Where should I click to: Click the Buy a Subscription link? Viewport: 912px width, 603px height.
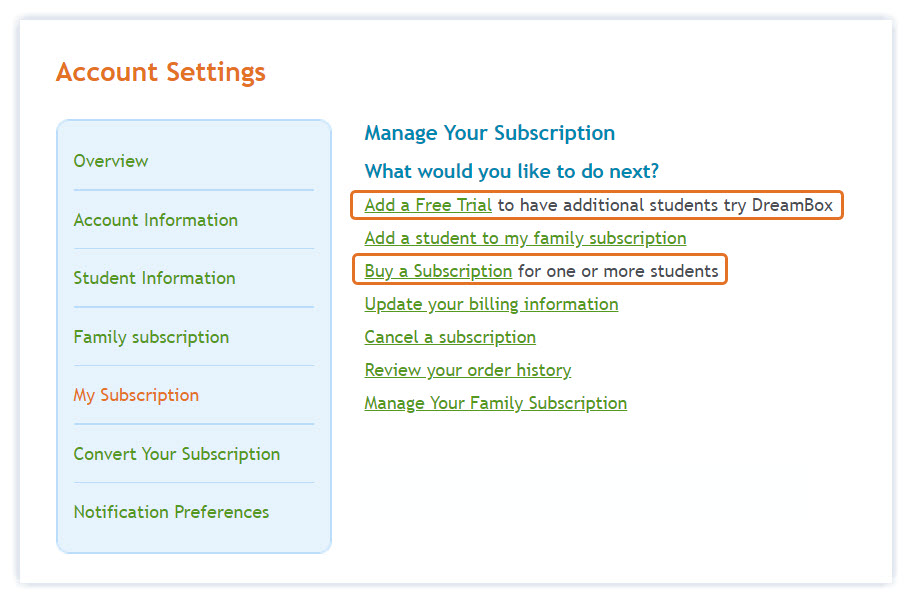coord(438,271)
